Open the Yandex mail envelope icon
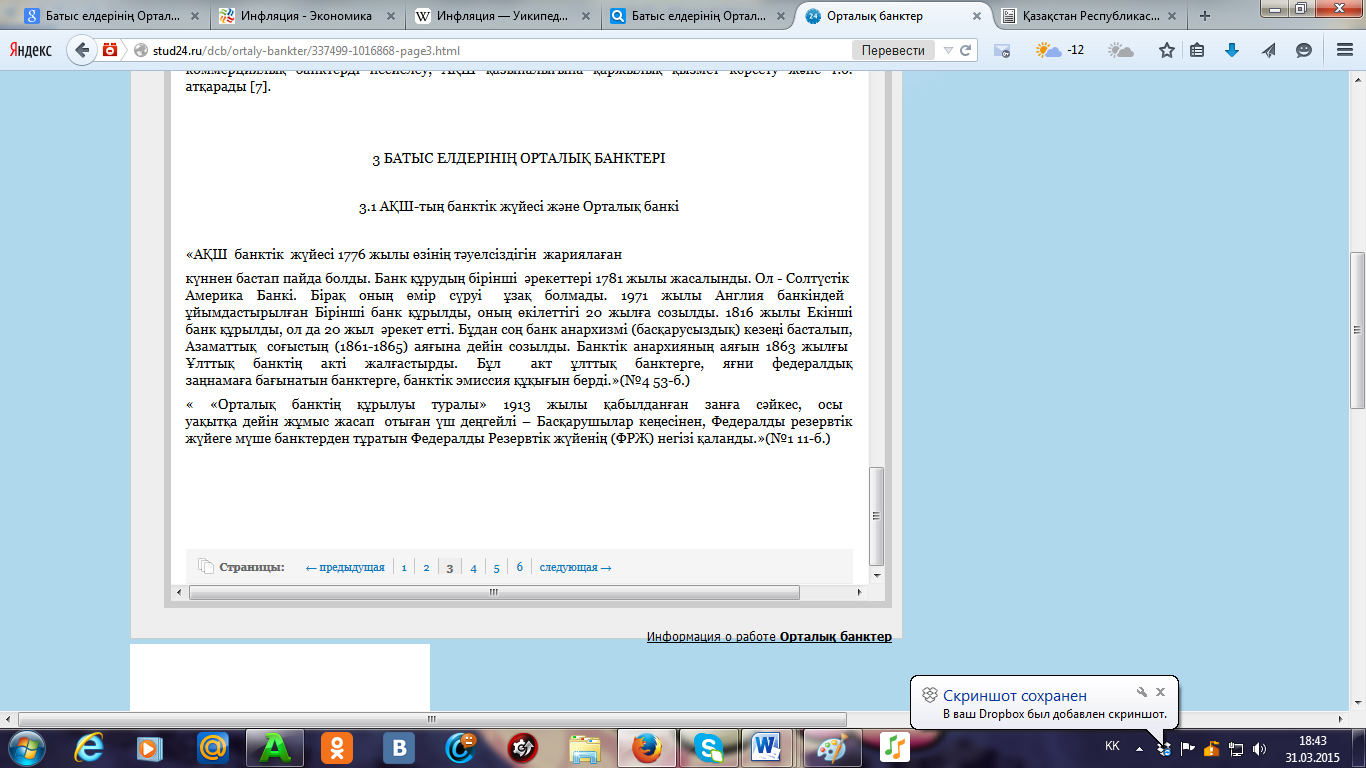 [1002, 50]
